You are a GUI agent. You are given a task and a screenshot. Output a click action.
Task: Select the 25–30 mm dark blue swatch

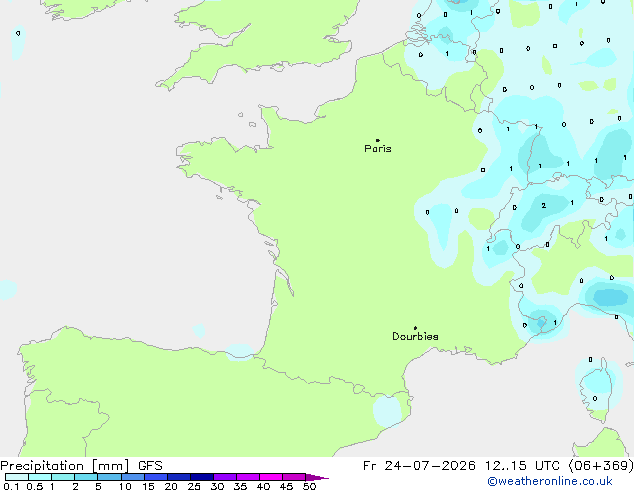[202, 477]
